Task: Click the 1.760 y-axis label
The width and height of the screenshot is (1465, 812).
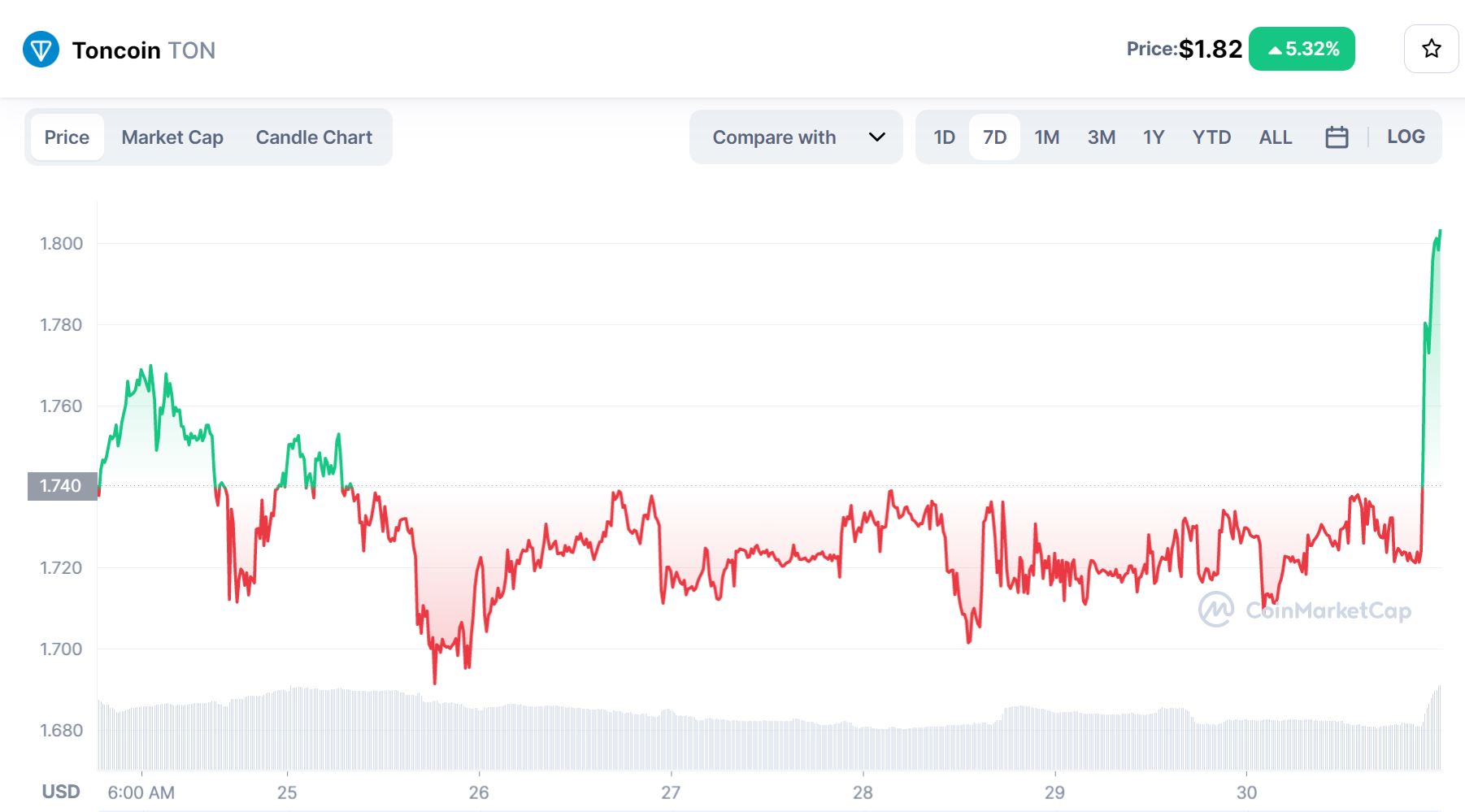Action: tap(61, 406)
